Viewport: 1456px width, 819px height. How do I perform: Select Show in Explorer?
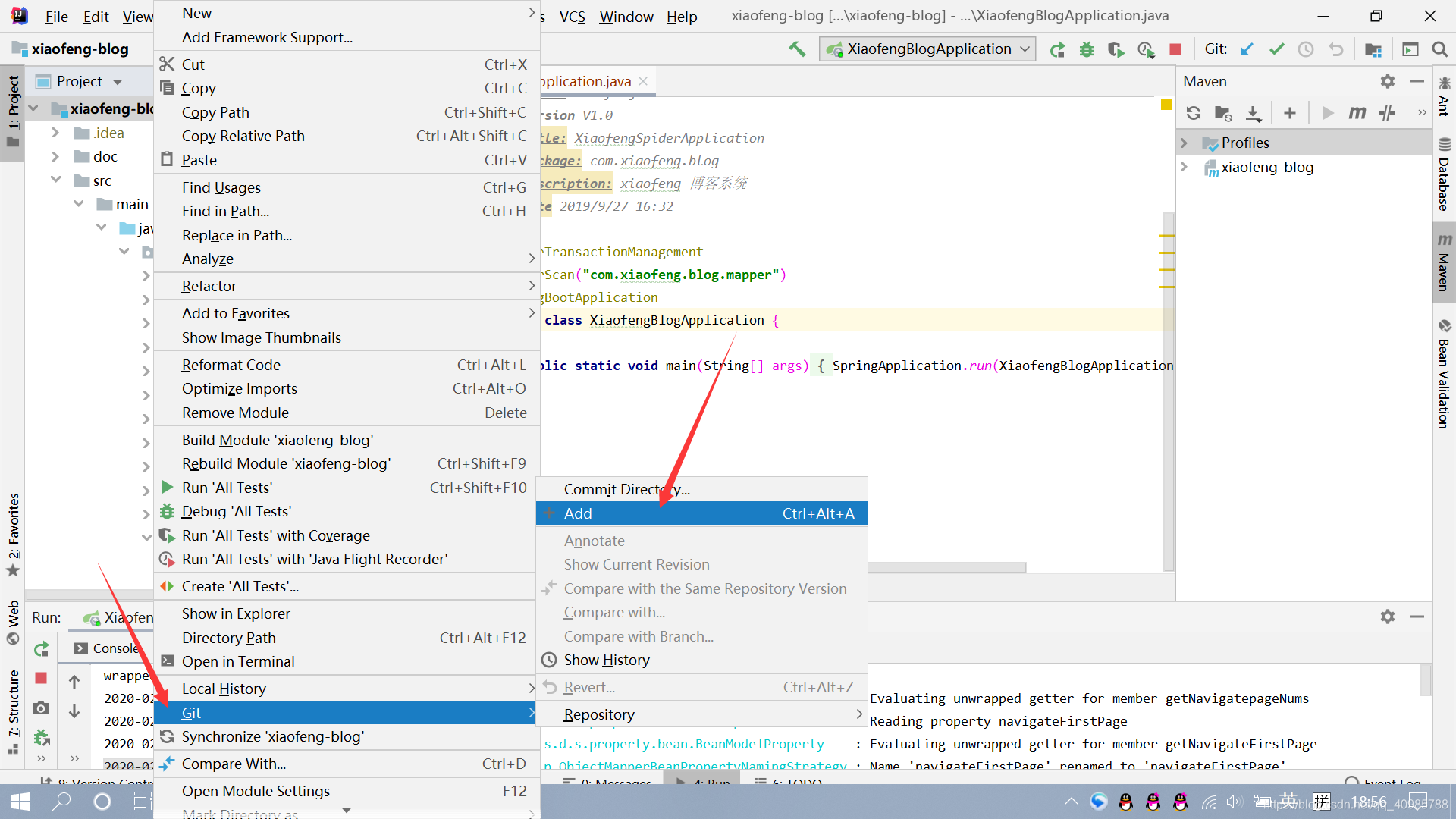pos(347,613)
